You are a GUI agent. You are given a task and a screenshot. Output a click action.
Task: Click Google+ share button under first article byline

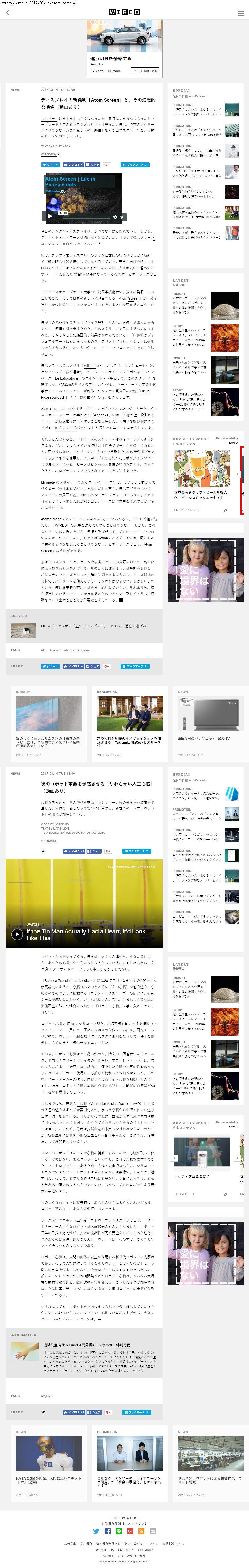click(106, 164)
